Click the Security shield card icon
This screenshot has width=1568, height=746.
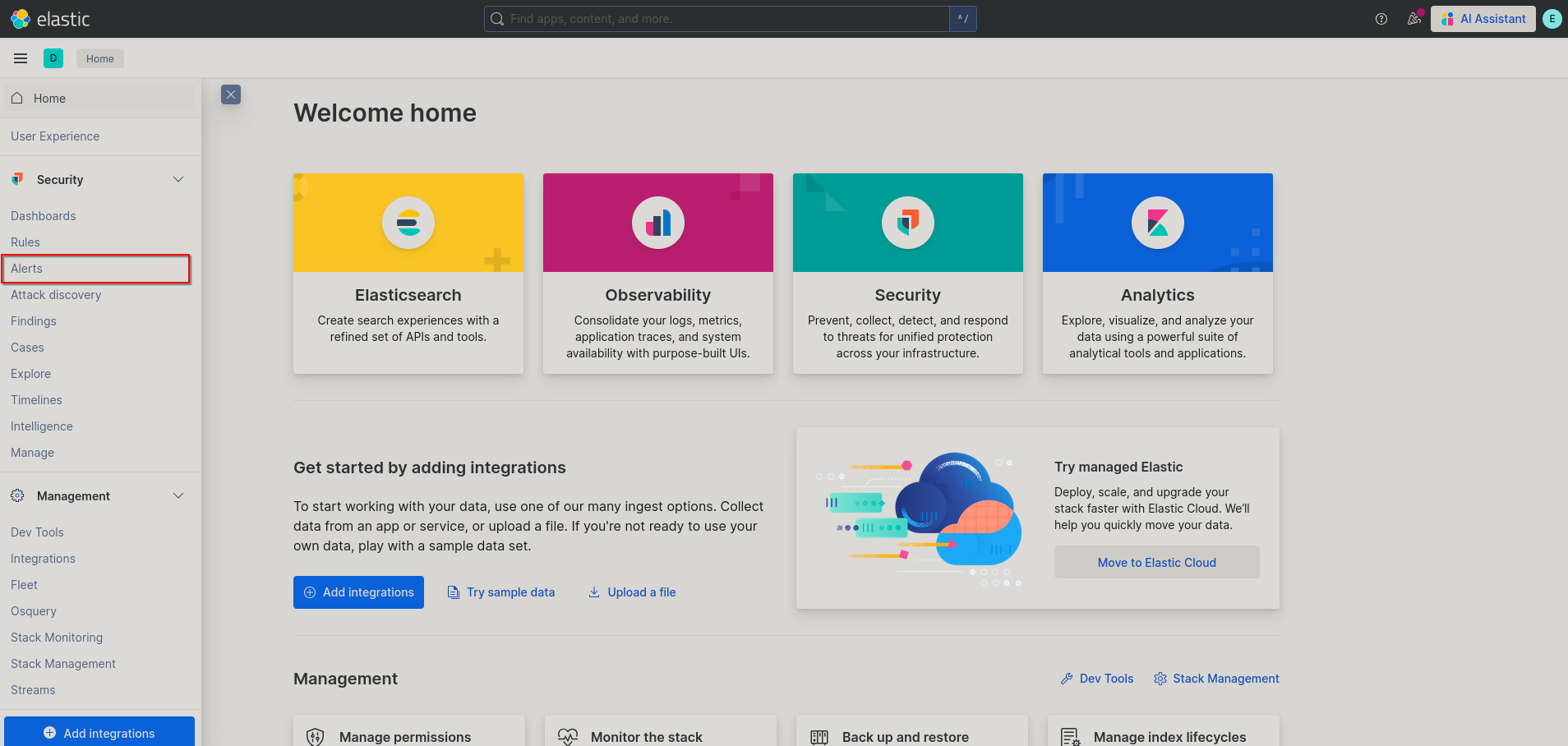click(x=908, y=223)
